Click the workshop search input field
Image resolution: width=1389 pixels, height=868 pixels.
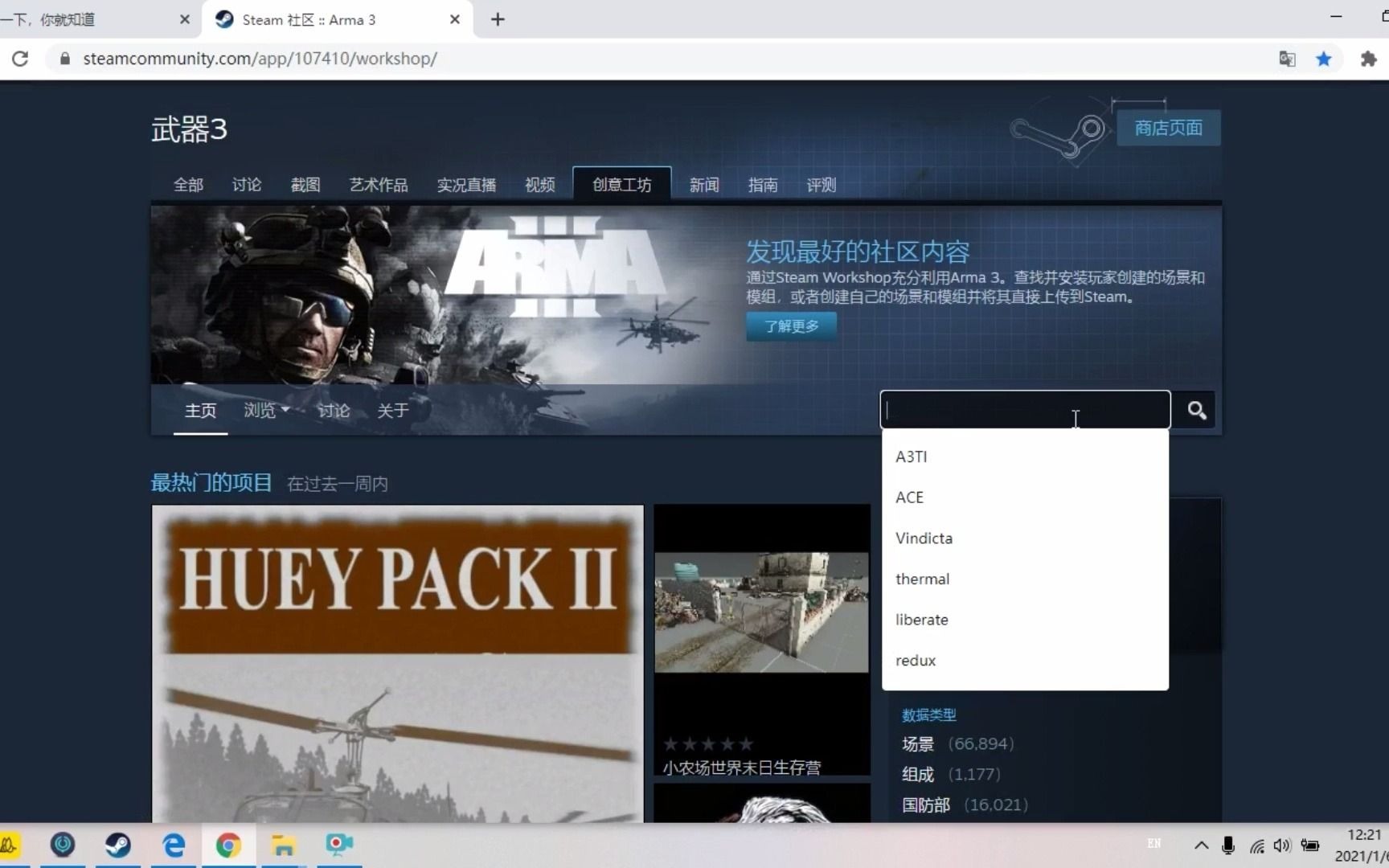(1026, 411)
